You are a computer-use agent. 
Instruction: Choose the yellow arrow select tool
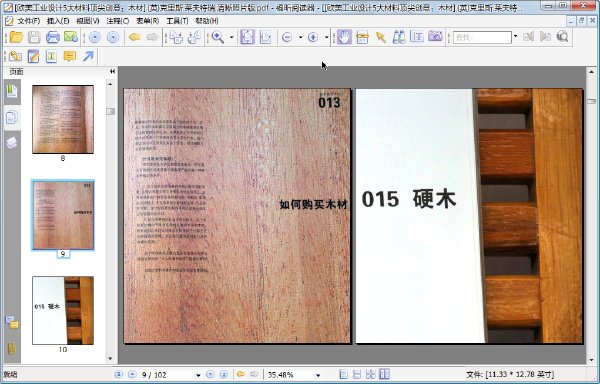(x=380, y=37)
